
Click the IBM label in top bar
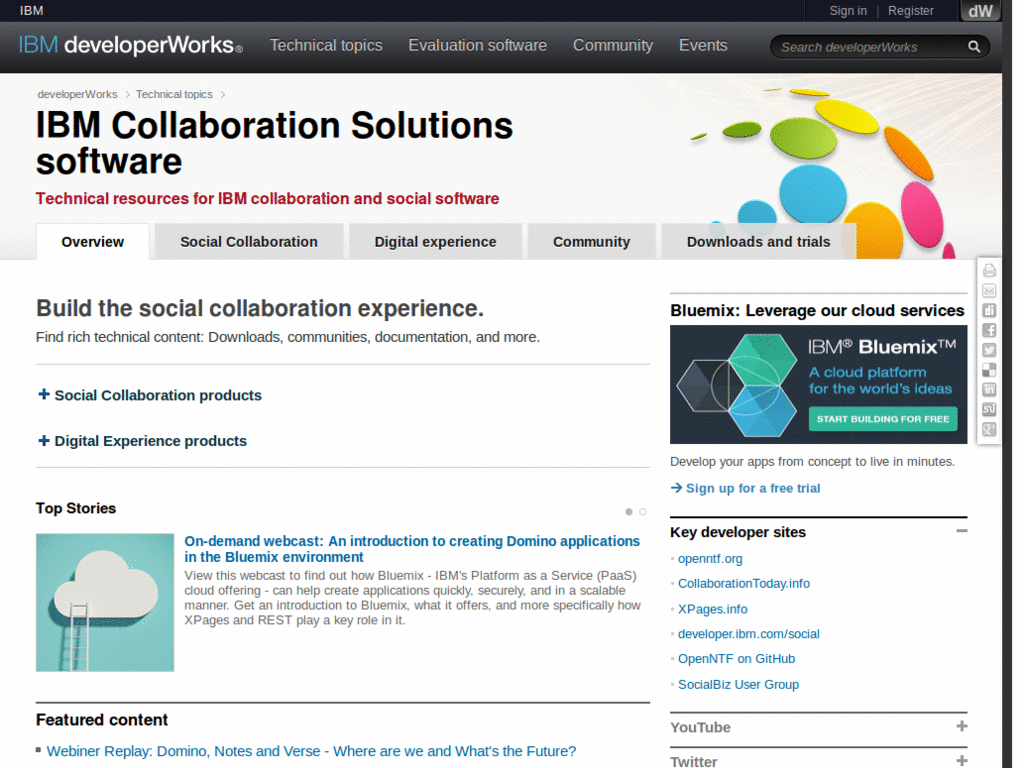tap(31, 10)
